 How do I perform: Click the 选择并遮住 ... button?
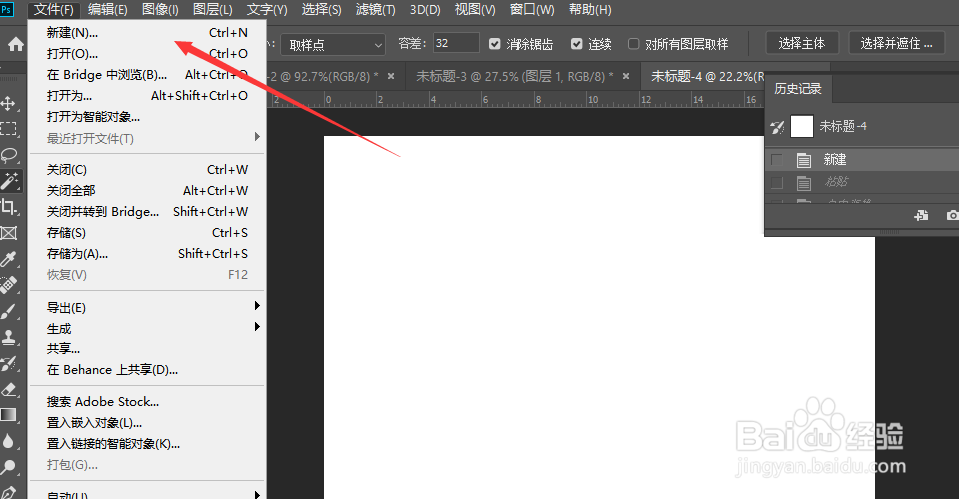pyautogui.click(x=896, y=43)
